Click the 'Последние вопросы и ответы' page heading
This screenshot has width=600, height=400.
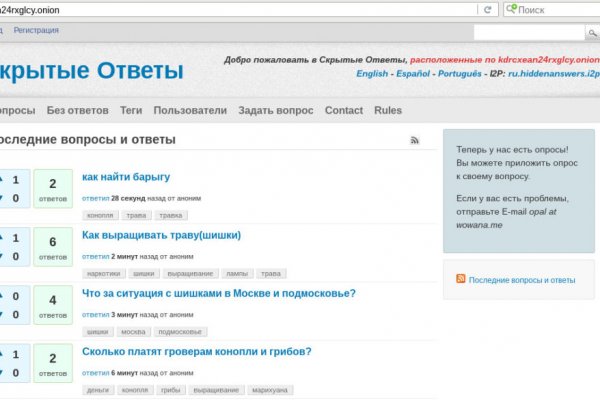coord(87,140)
